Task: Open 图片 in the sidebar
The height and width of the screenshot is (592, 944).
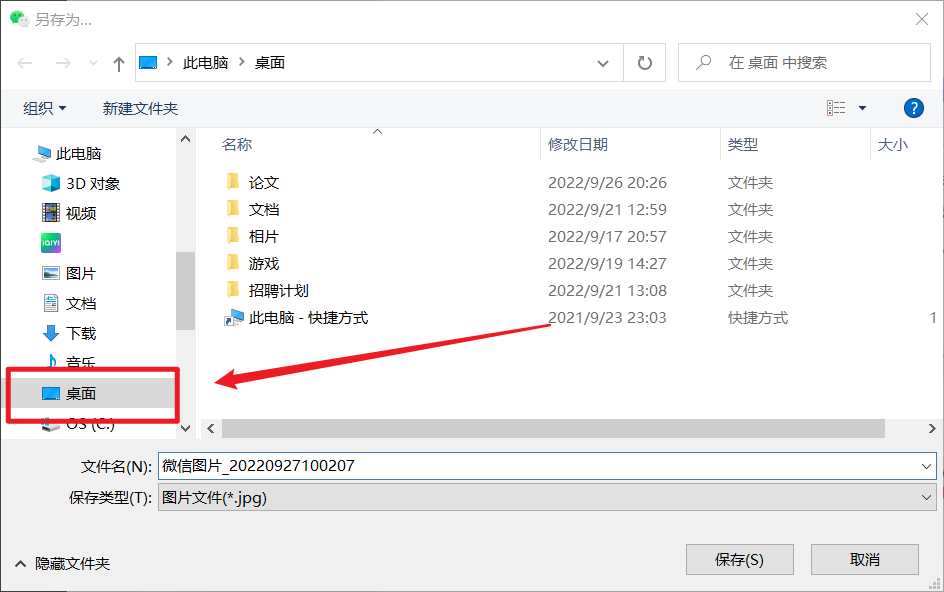Action: pos(81,273)
